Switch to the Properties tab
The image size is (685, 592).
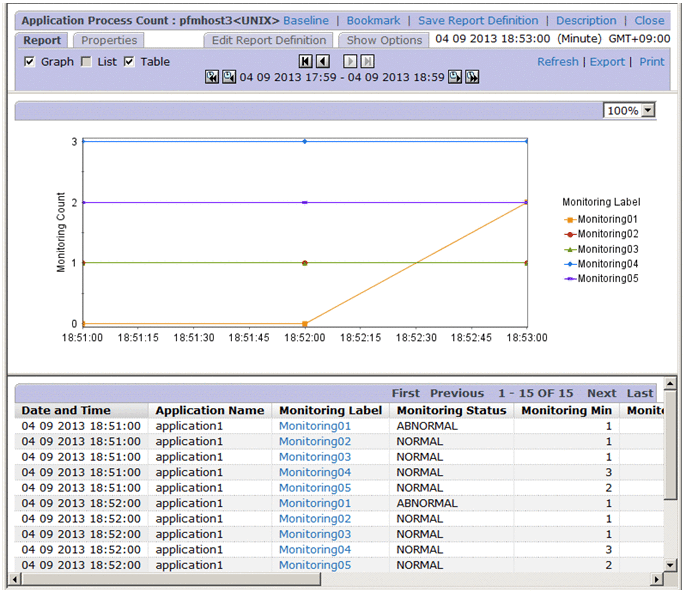click(x=109, y=40)
